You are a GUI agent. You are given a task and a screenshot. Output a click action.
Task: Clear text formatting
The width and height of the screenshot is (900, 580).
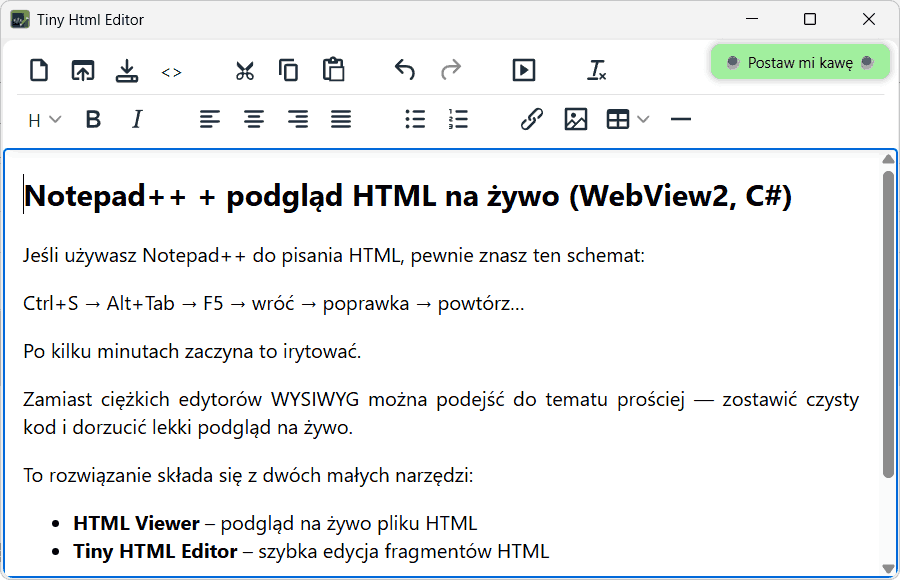pos(597,70)
